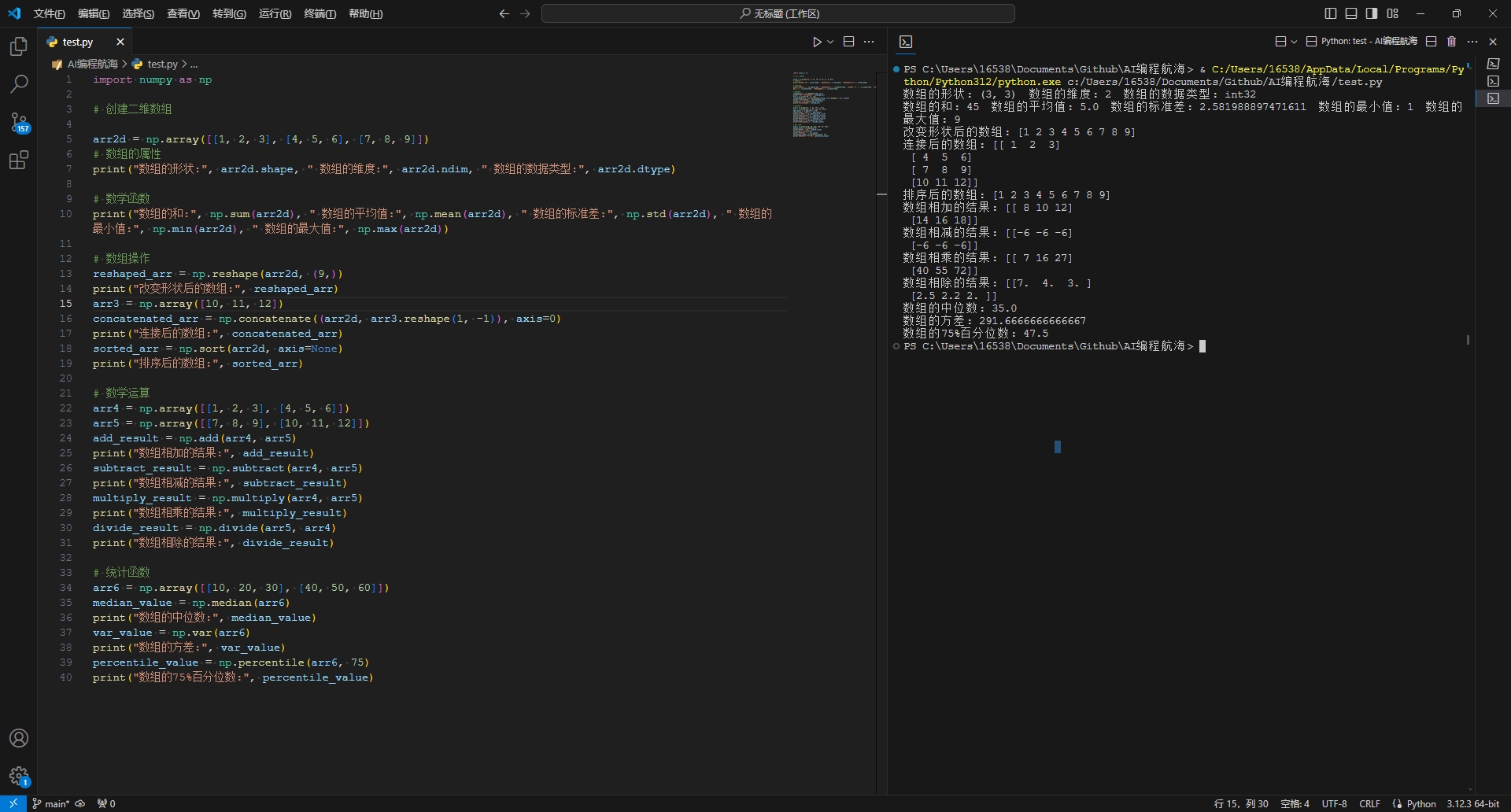Click the terminal panel icon in header
1511x812 pixels.
[906, 42]
